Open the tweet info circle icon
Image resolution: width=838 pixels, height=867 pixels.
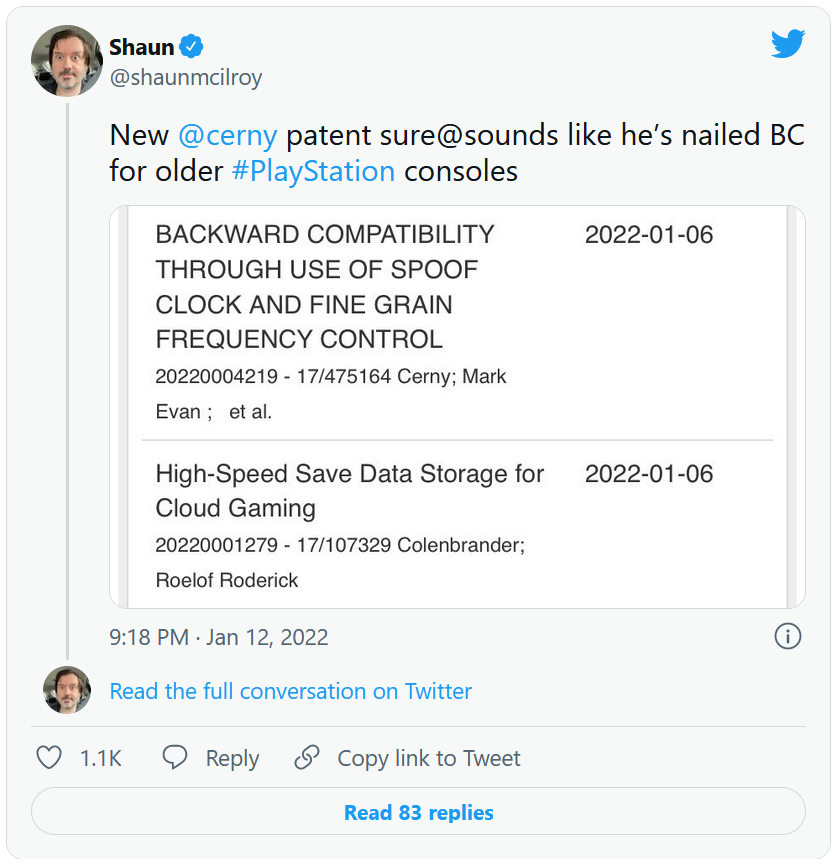788,637
